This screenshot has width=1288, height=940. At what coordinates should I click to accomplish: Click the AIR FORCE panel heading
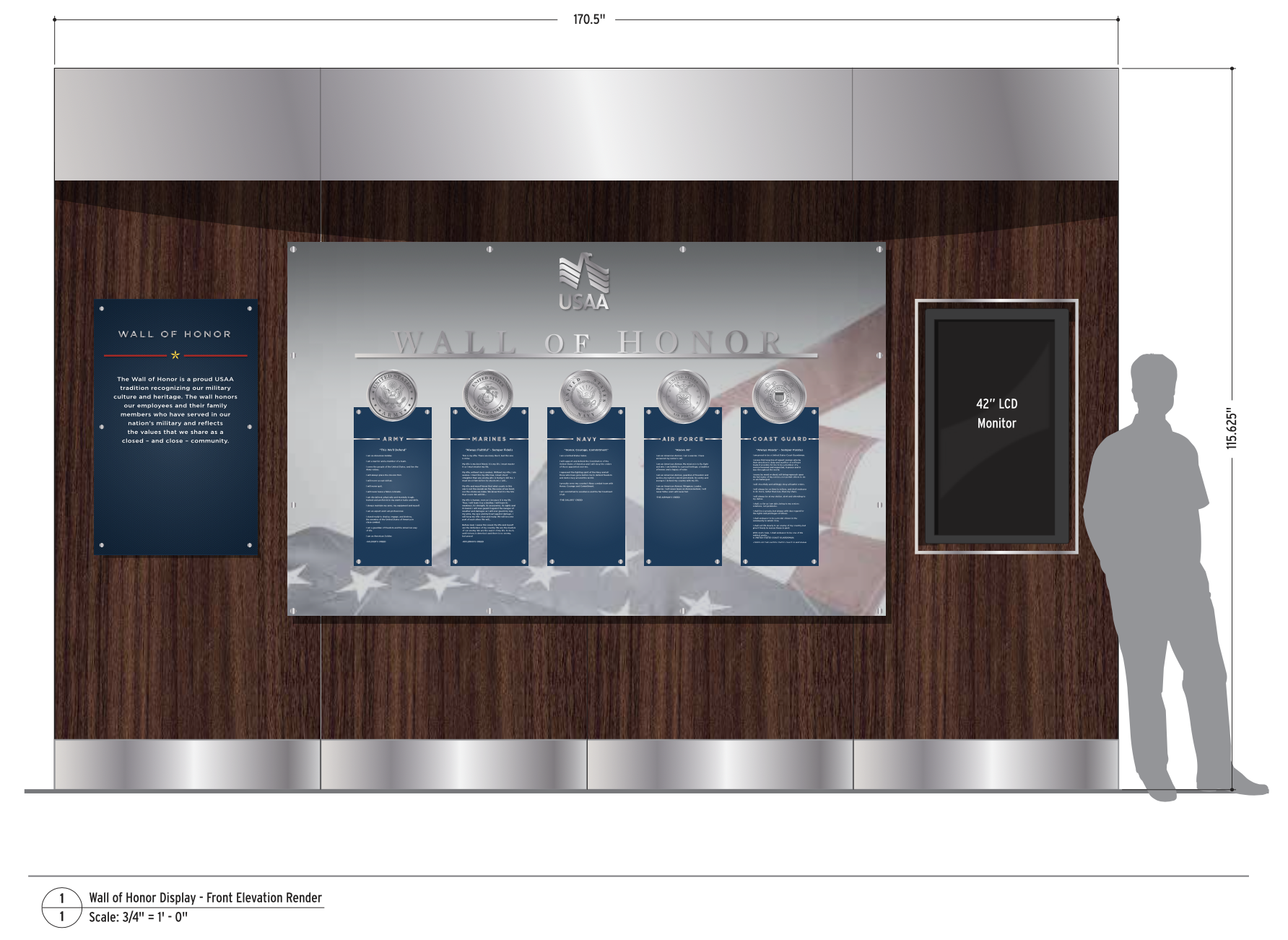click(x=683, y=439)
